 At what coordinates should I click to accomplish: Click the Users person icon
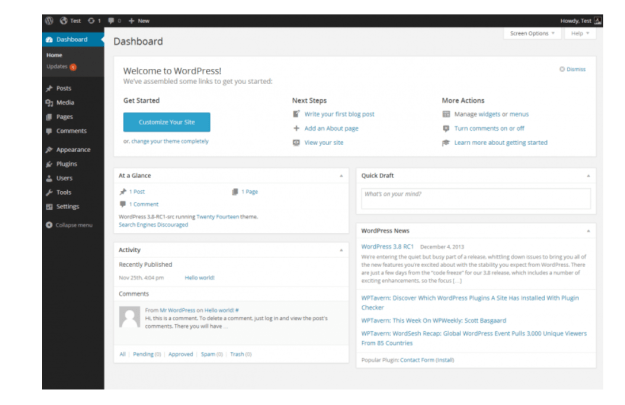[x=49, y=178]
